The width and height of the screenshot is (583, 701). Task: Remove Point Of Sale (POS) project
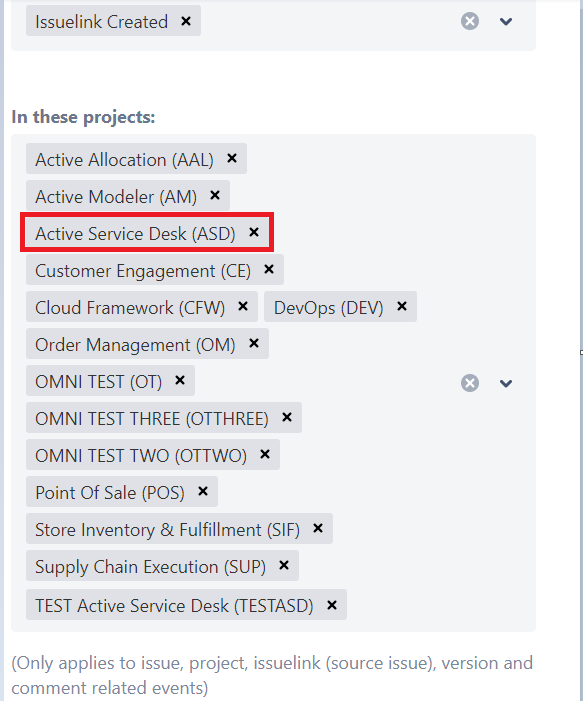tap(203, 492)
